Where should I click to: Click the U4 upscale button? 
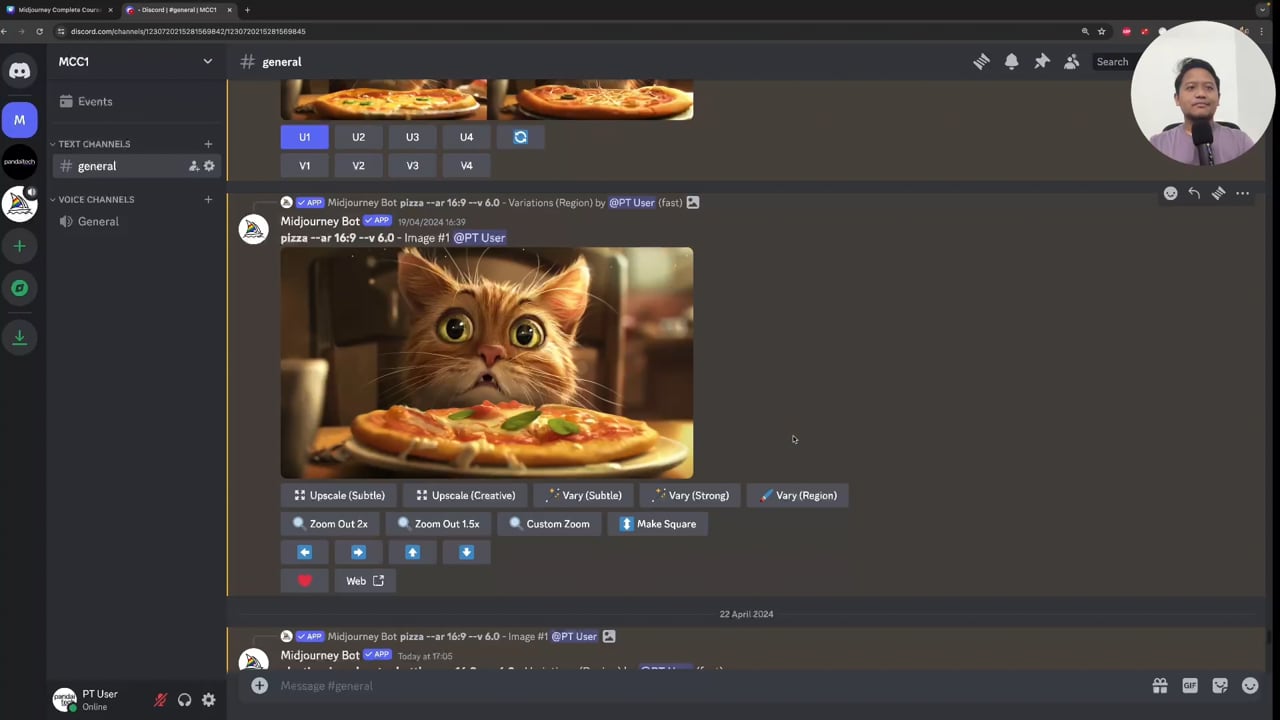(466, 137)
